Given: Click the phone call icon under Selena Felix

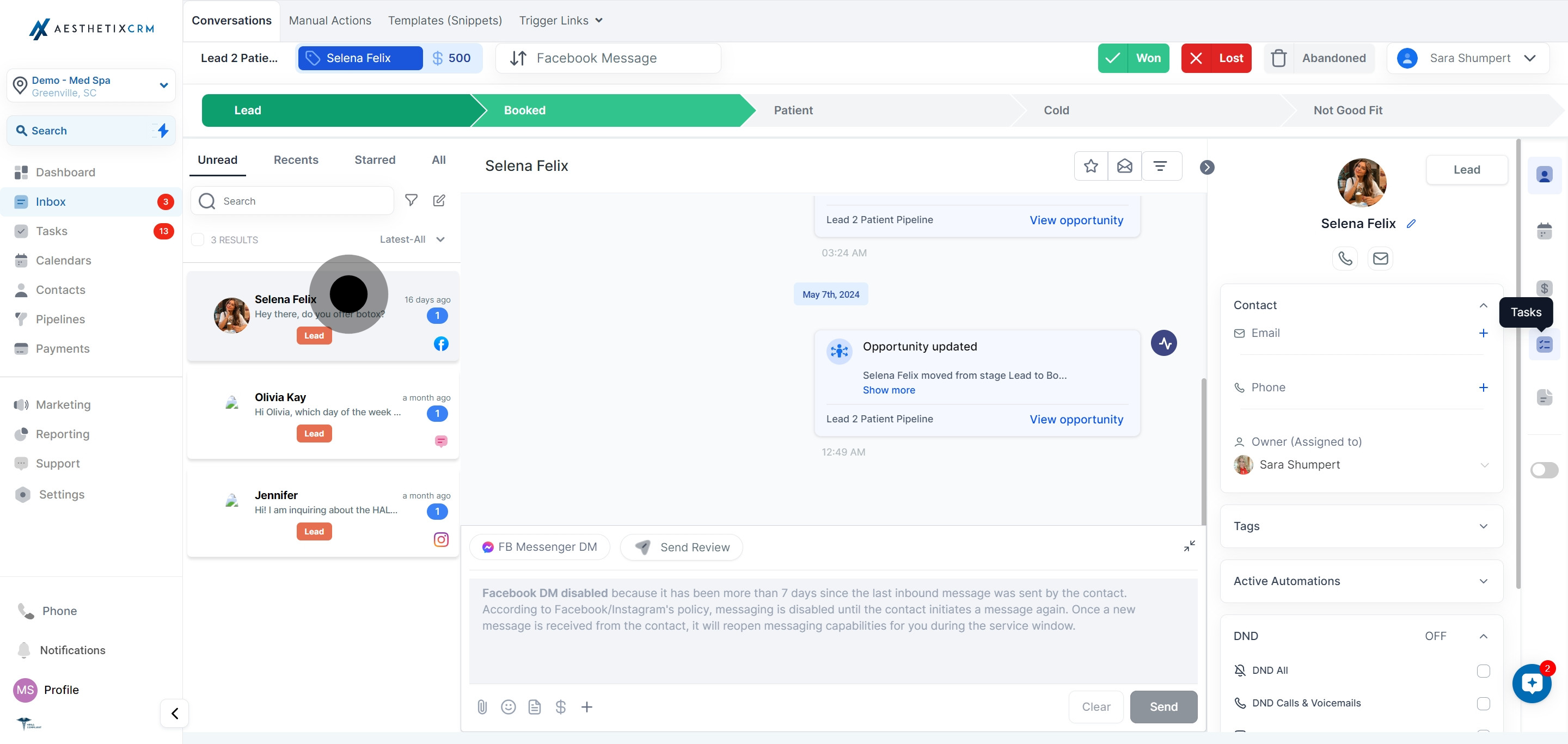Looking at the screenshot, I should (1345, 259).
